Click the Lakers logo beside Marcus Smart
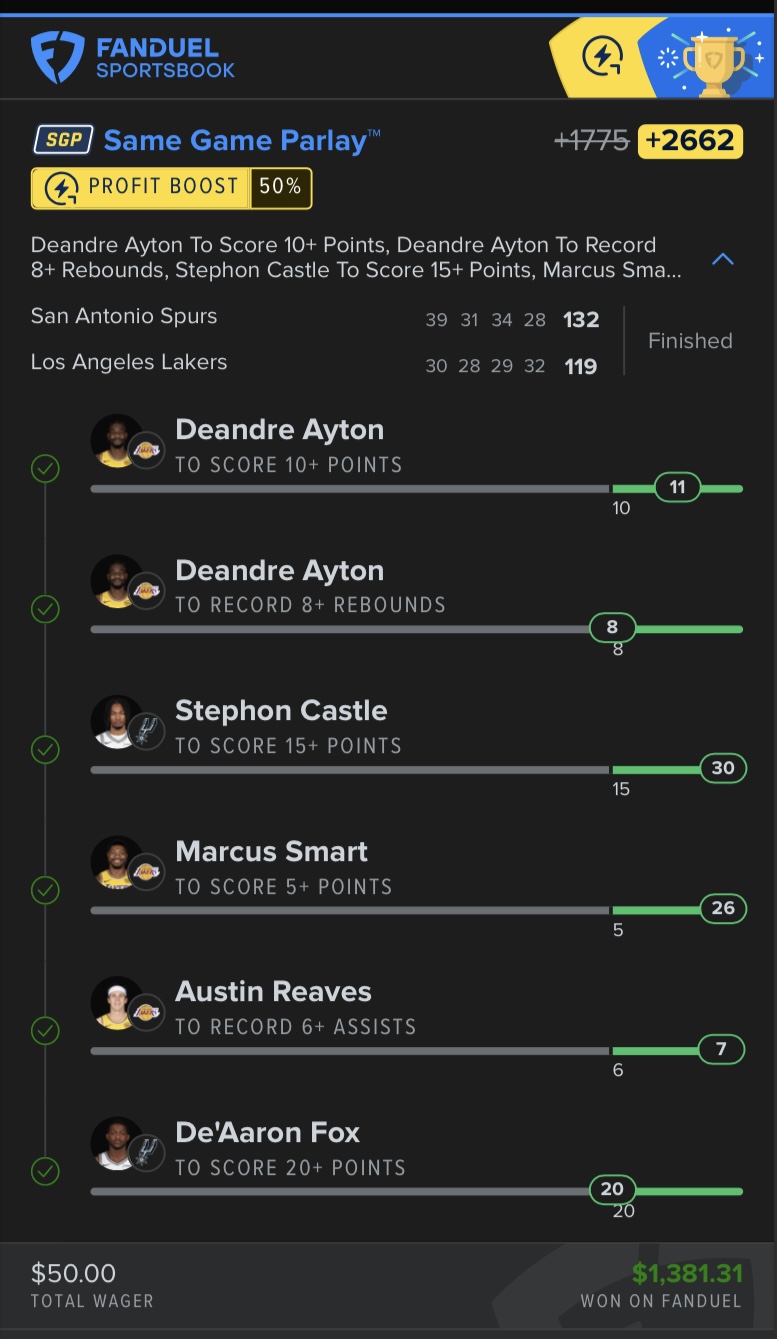This screenshot has width=777, height=1339. (147, 872)
